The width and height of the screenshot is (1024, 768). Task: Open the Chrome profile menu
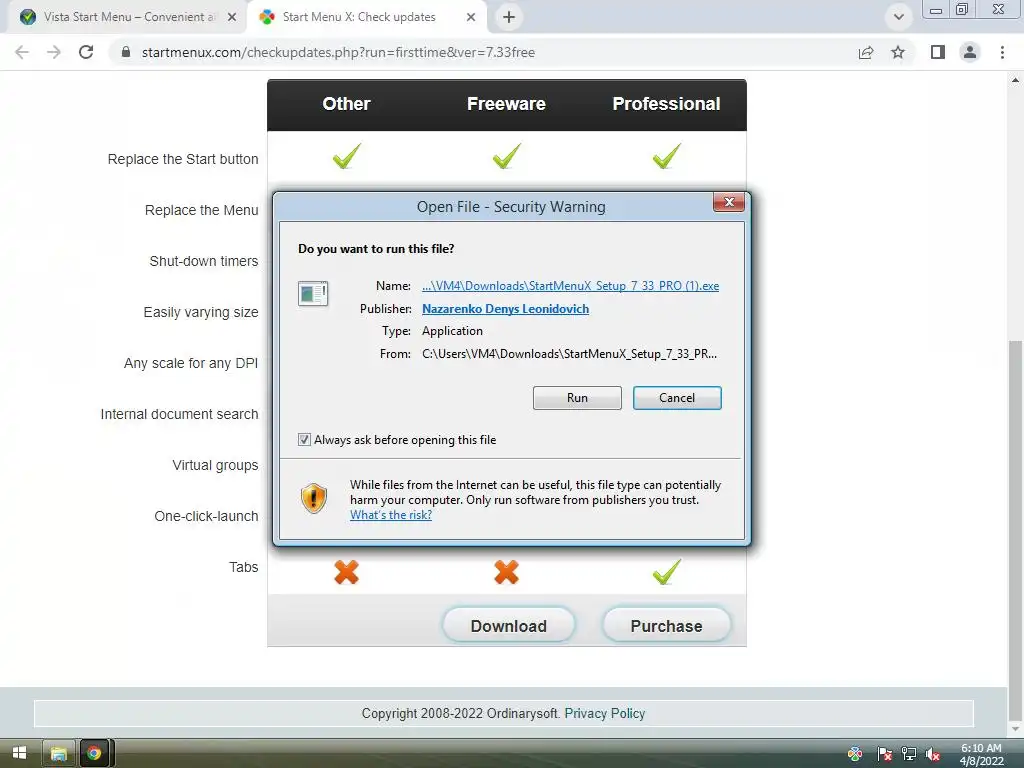click(x=970, y=52)
